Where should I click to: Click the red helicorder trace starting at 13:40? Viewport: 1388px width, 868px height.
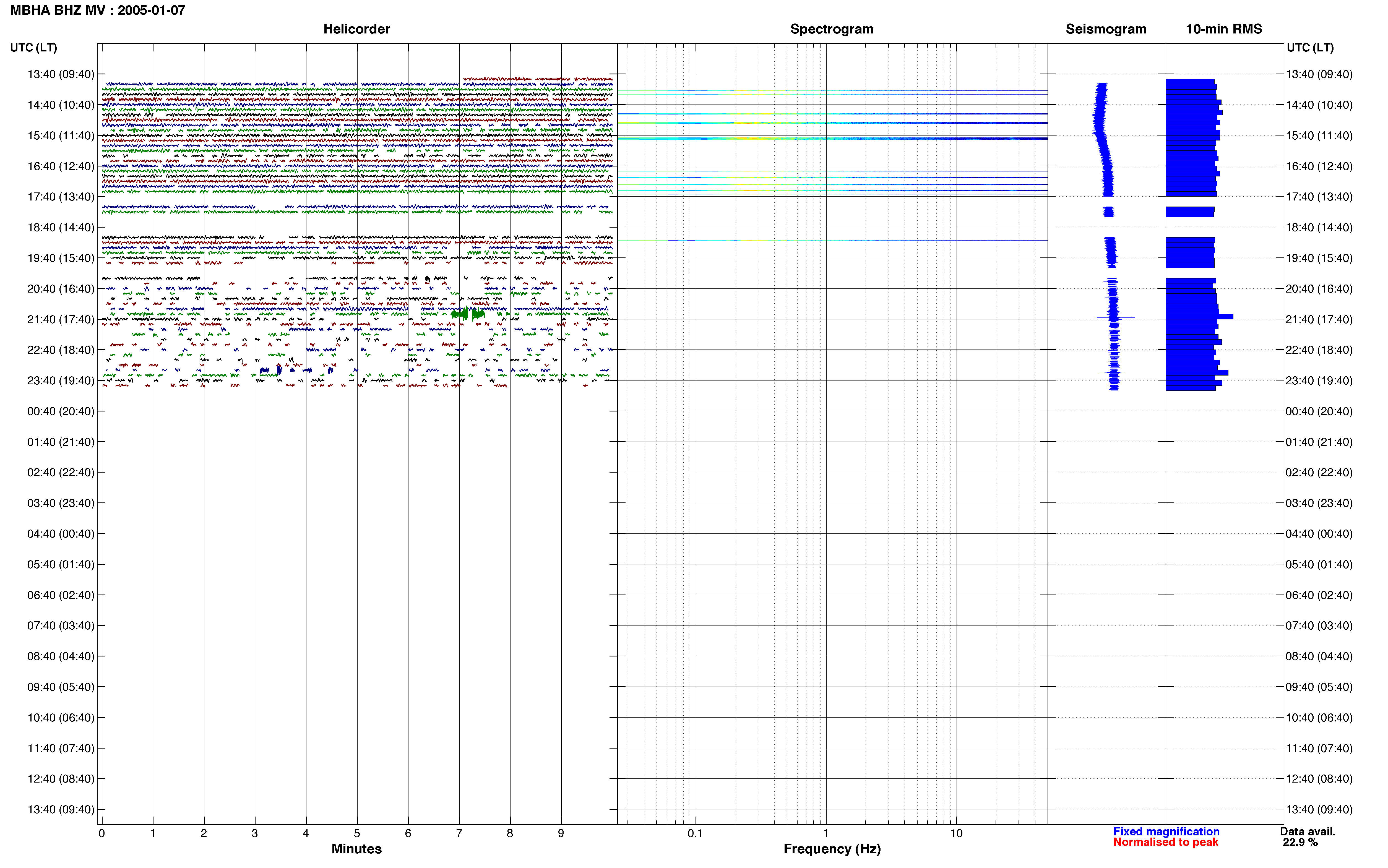point(538,79)
